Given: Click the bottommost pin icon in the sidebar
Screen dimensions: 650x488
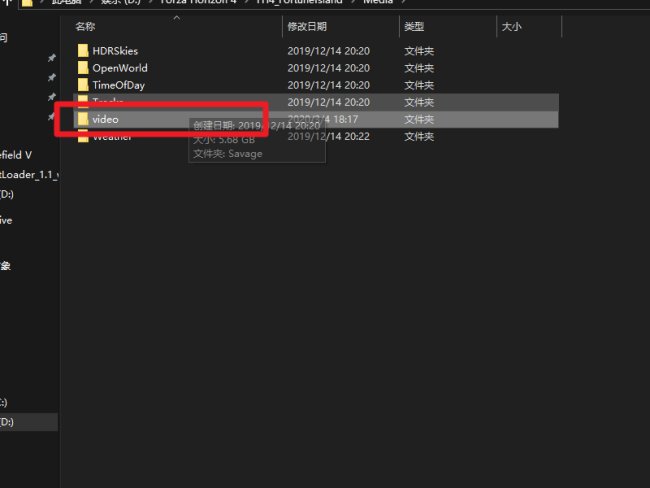Looking at the screenshot, I should pos(51,117).
